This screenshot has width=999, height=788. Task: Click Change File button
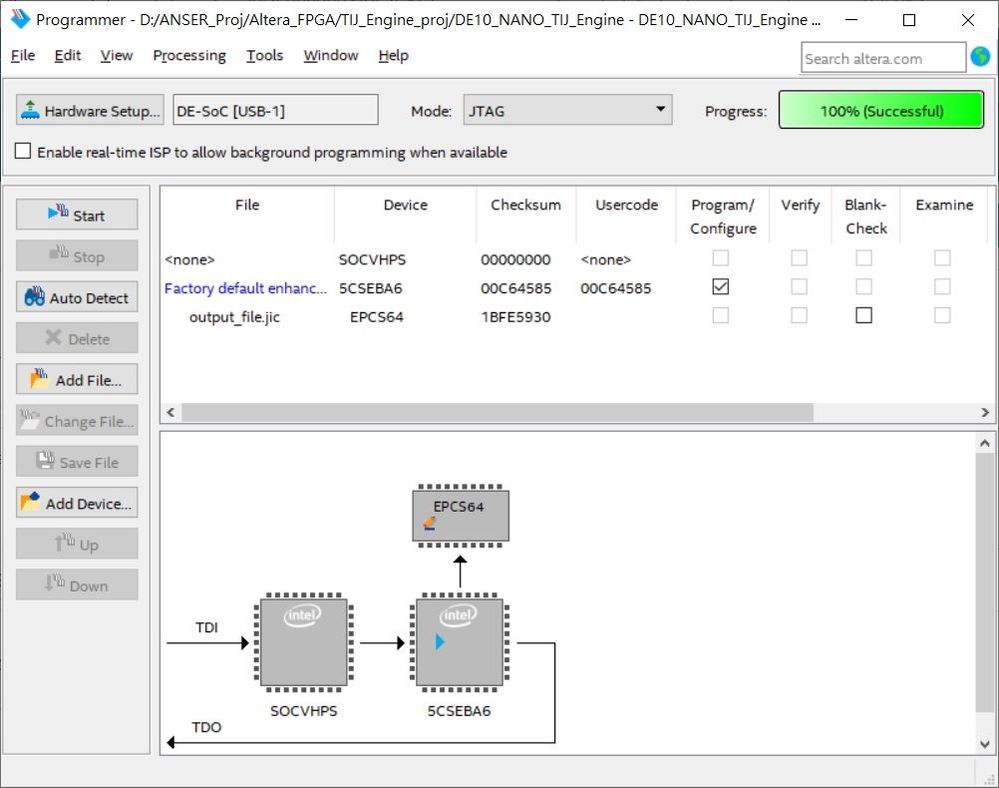[x=76, y=421]
